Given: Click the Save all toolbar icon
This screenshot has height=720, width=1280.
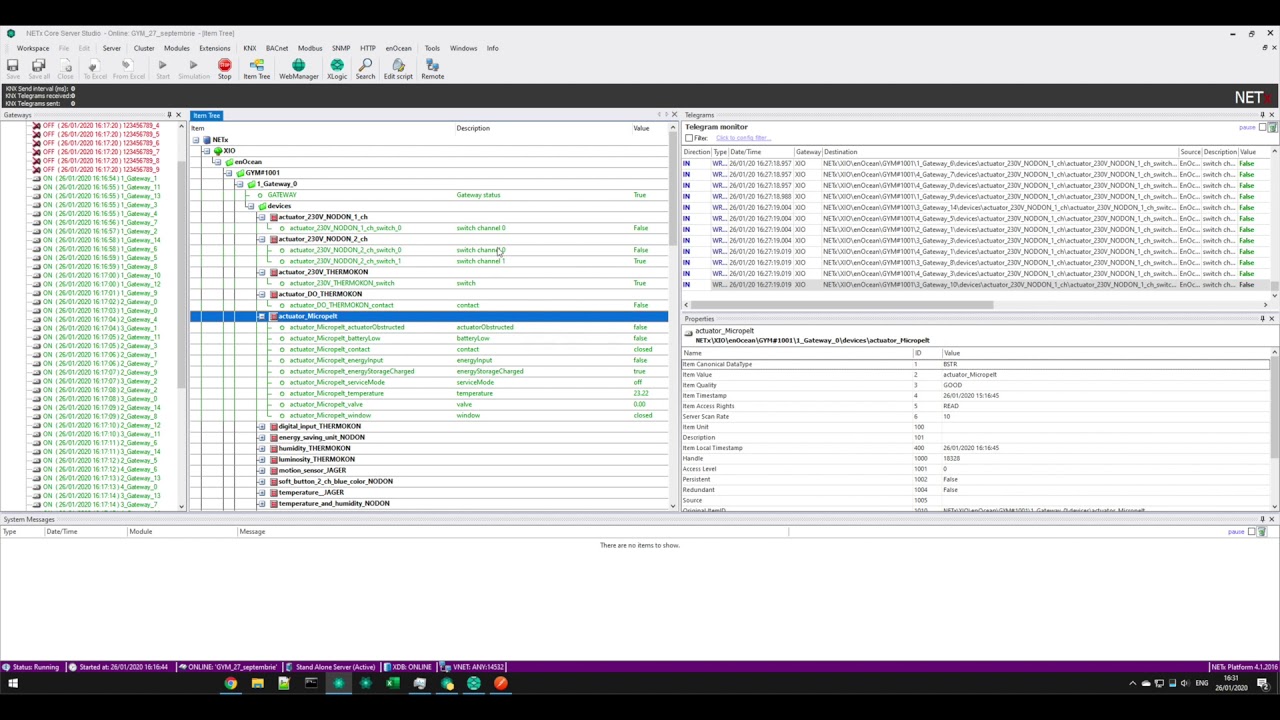Looking at the screenshot, I should 39,68.
